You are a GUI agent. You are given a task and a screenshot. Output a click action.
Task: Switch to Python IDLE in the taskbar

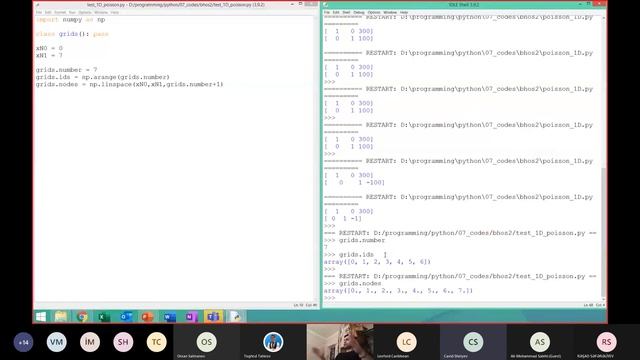pos(236,317)
